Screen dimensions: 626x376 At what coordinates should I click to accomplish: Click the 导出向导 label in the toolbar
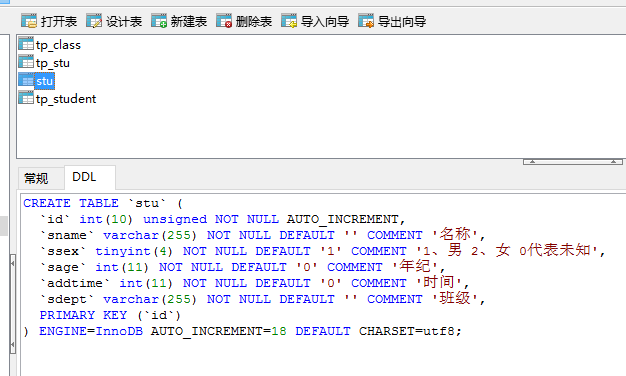click(402, 21)
